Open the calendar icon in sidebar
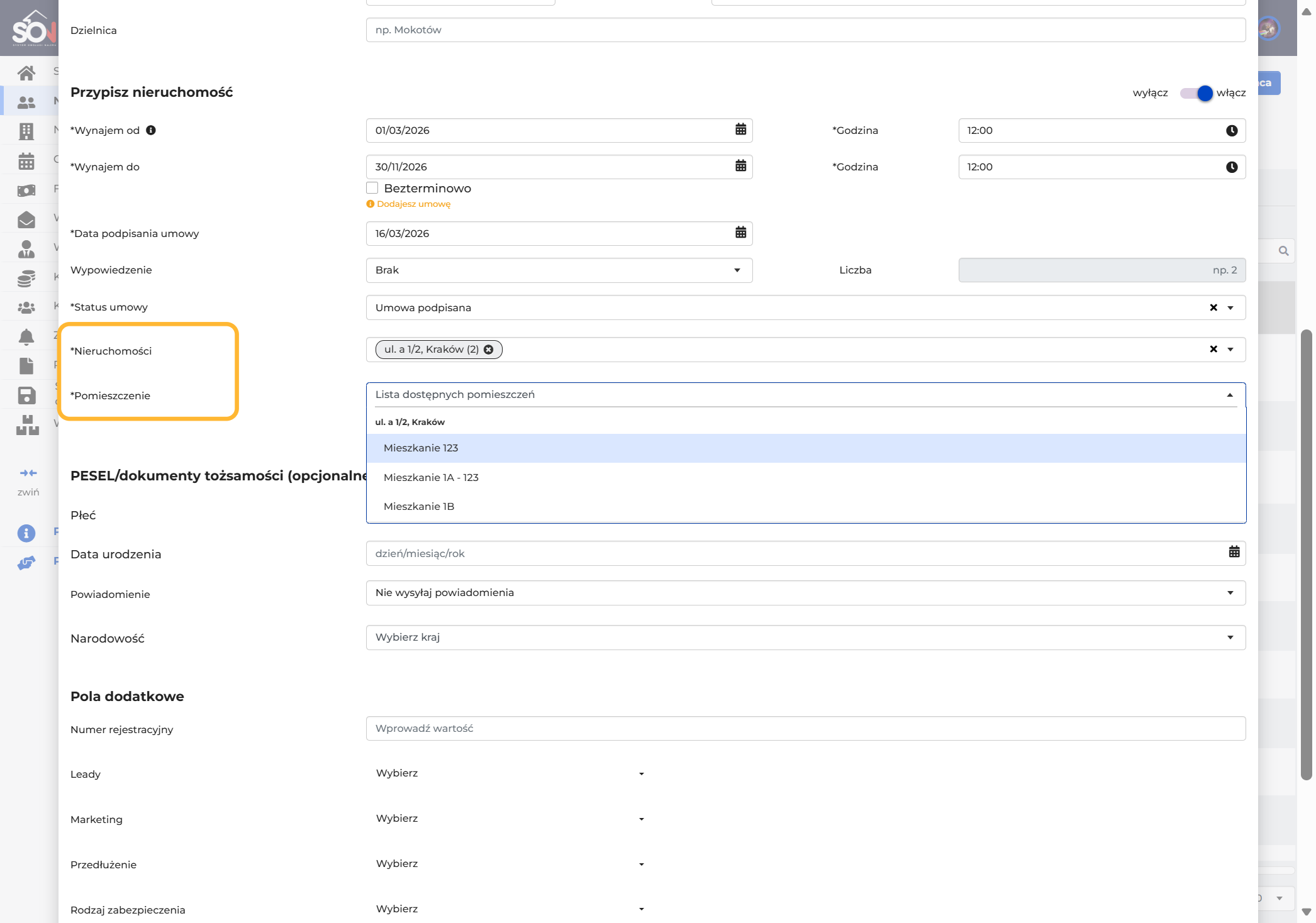1316x923 pixels. pos(26,161)
